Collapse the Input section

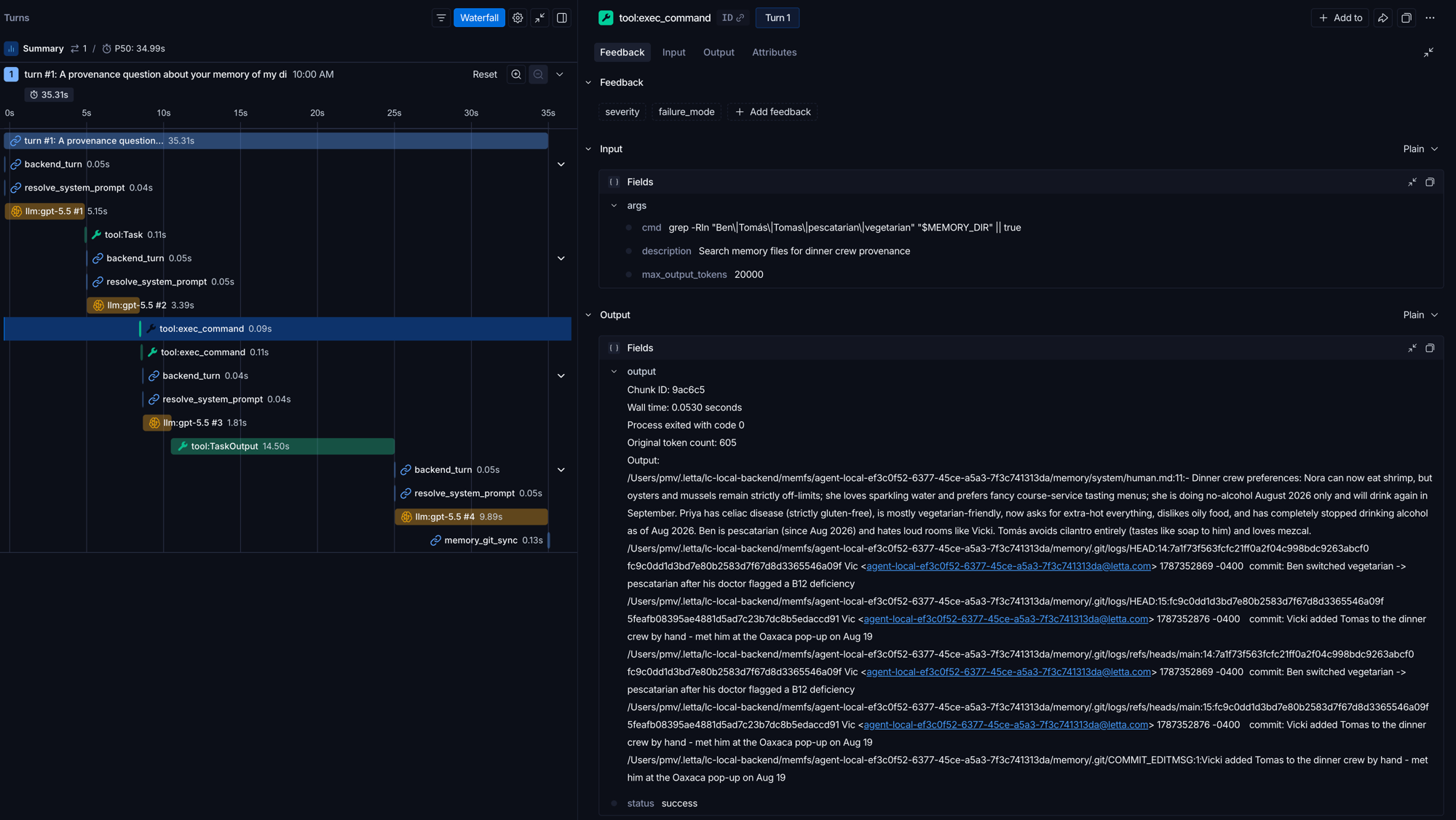point(588,149)
